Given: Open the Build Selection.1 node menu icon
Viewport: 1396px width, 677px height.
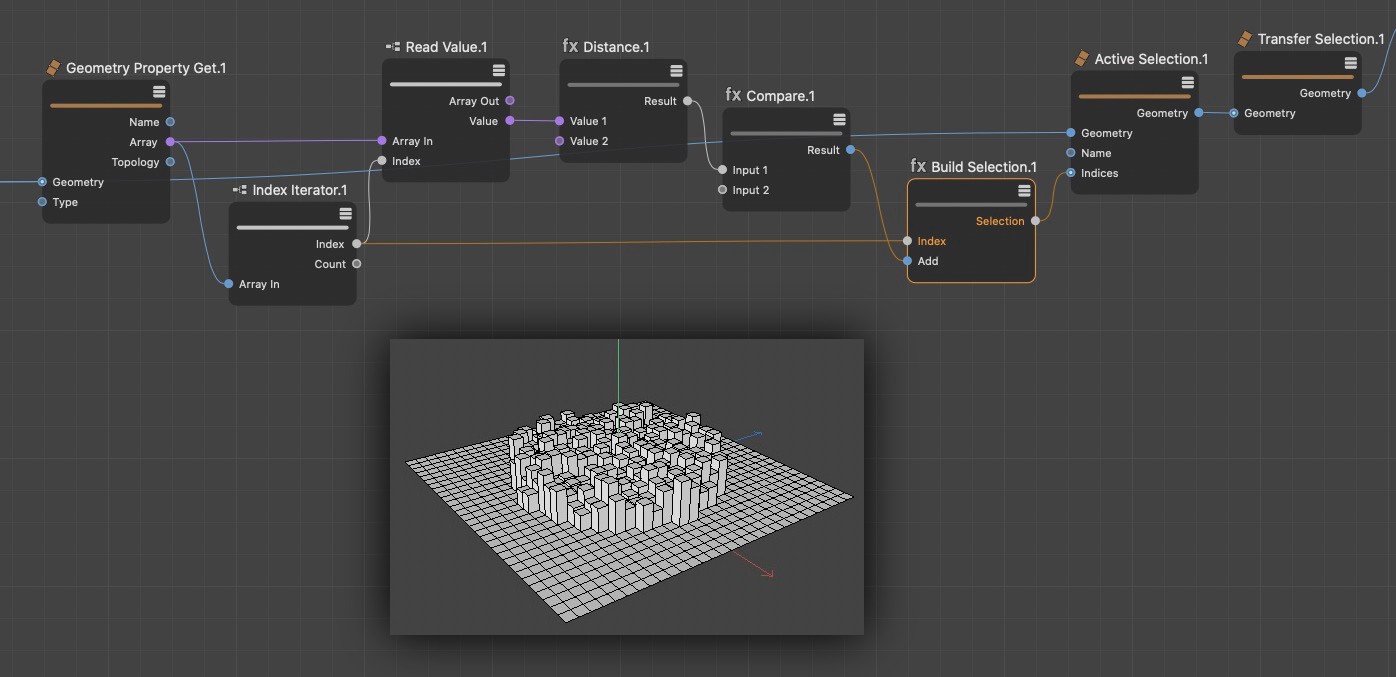Looking at the screenshot, I should click(1024, 190).
